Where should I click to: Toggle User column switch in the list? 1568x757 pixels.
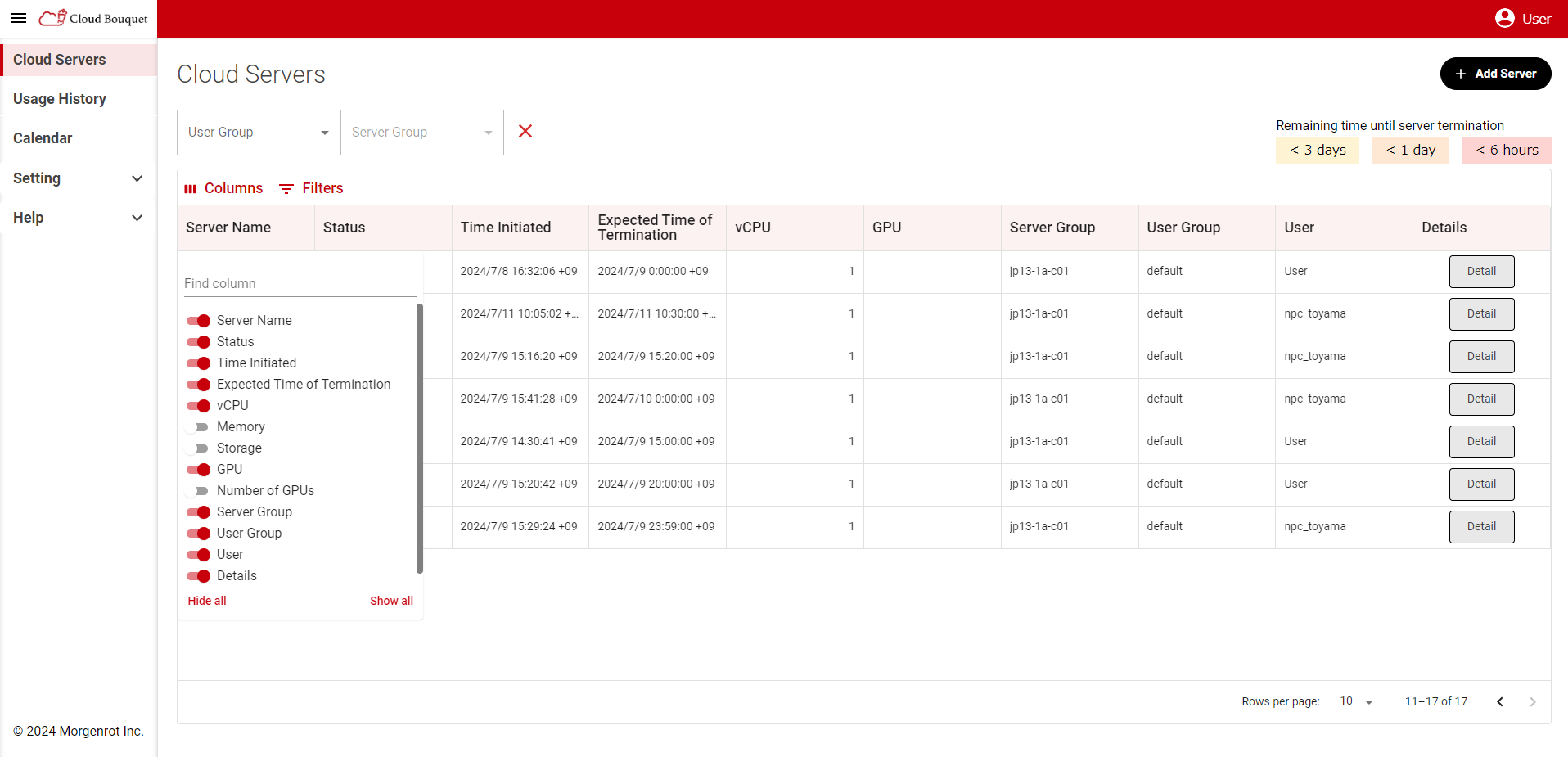coord(198,554)
